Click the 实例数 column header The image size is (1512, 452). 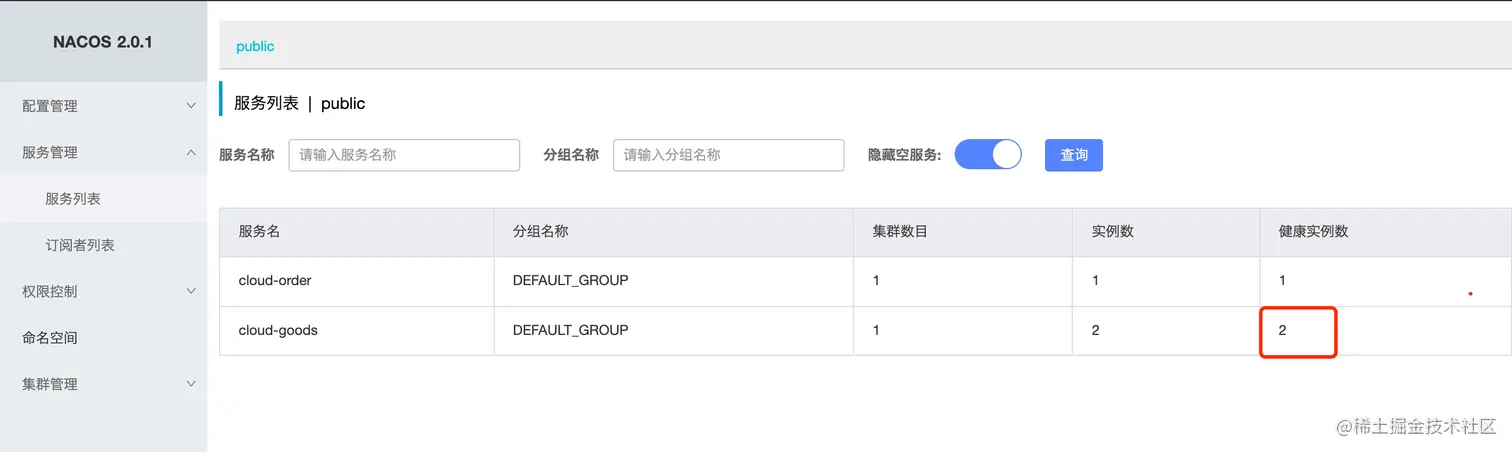click(1113, 231)
